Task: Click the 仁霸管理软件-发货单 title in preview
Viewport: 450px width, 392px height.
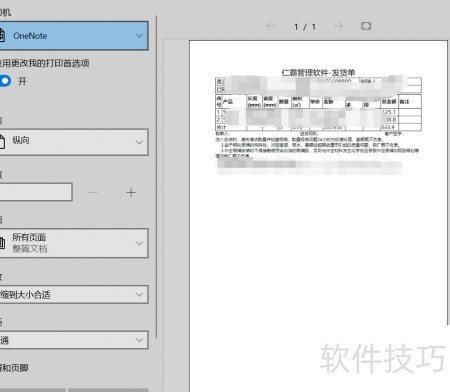Action: [x=318, y=72]
